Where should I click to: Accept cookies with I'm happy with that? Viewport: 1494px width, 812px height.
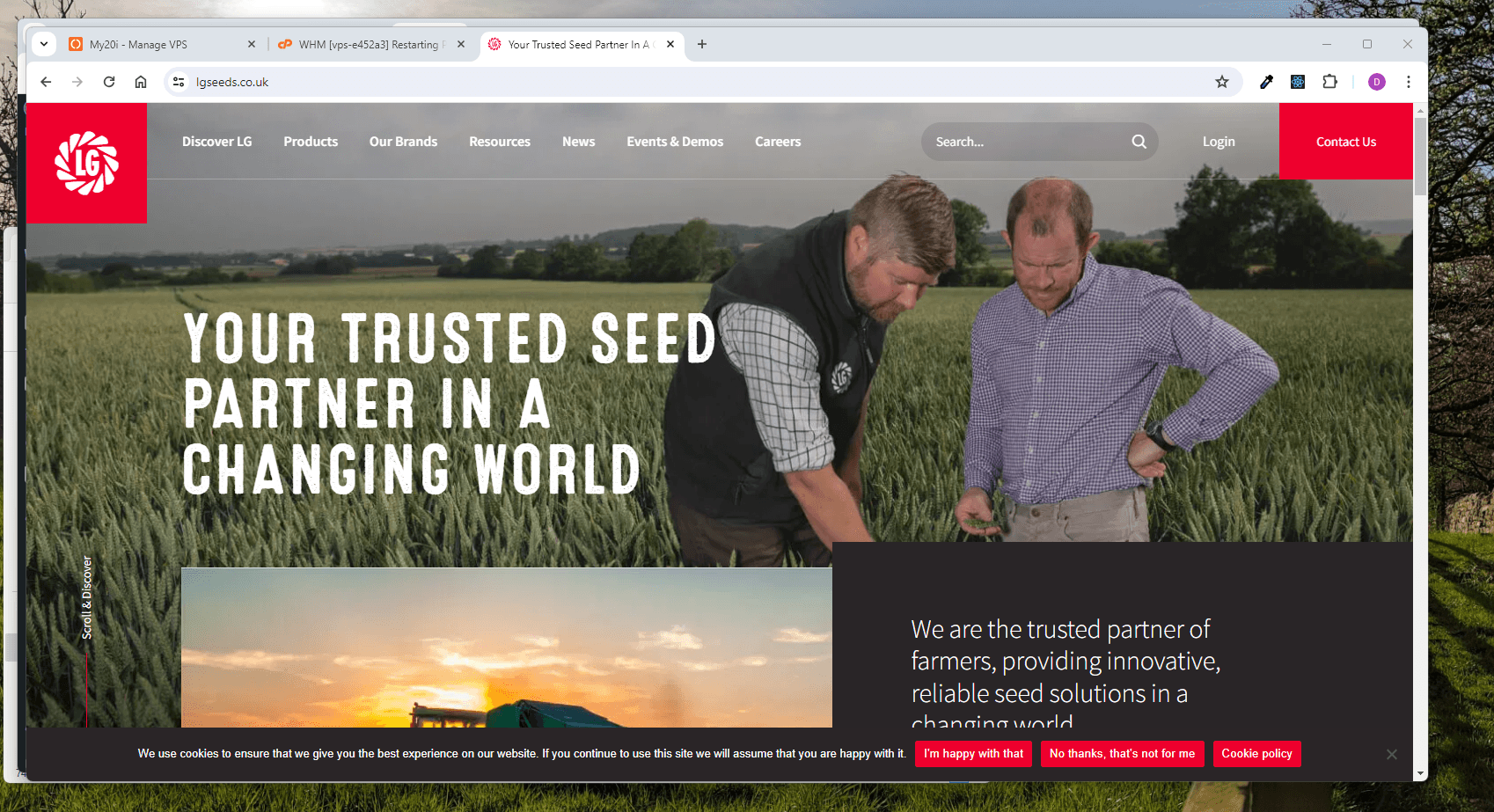[x=972, y=753]
